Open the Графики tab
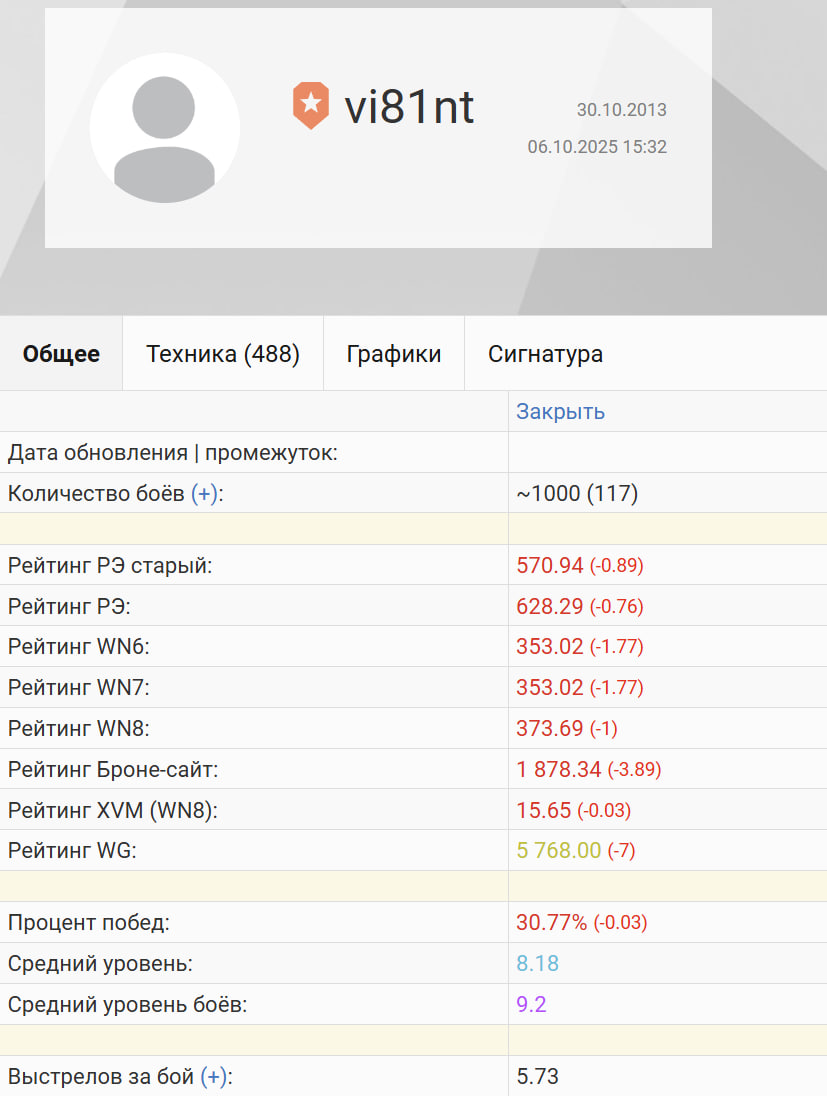 [x=394, y=354]
